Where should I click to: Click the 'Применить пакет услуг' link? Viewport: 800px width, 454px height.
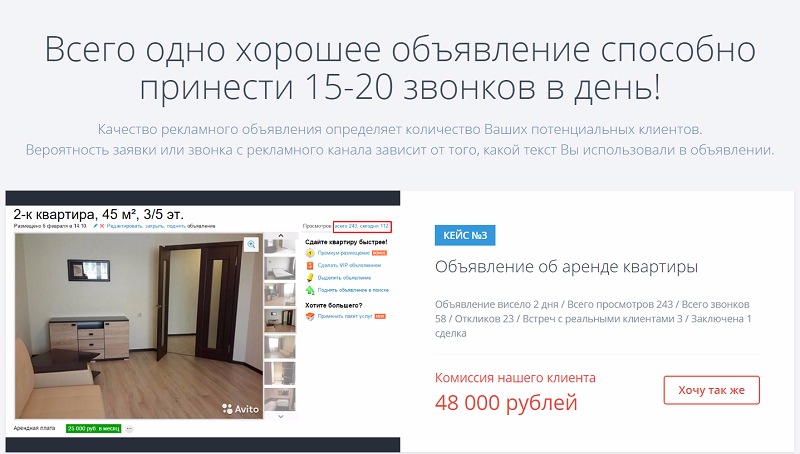(x=345, y=316)
